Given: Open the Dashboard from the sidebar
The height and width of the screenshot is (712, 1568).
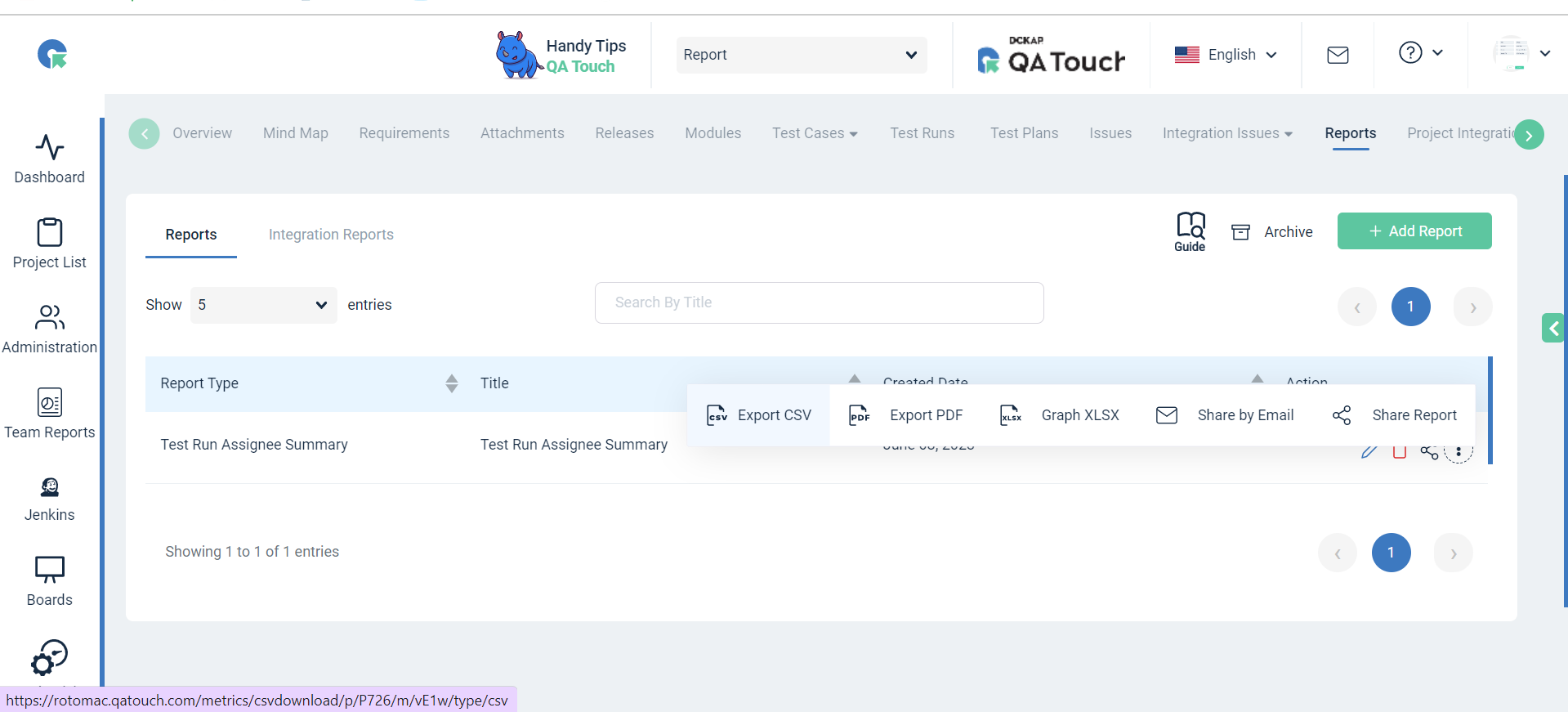Looking at the screenshot, I should point(50,159).
